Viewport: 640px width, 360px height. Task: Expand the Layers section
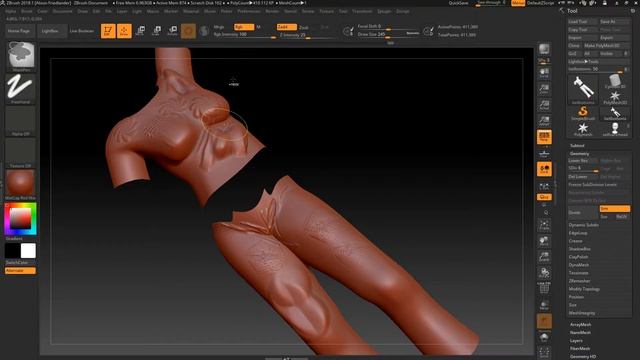pyautogui.click(x=576, y=340)
